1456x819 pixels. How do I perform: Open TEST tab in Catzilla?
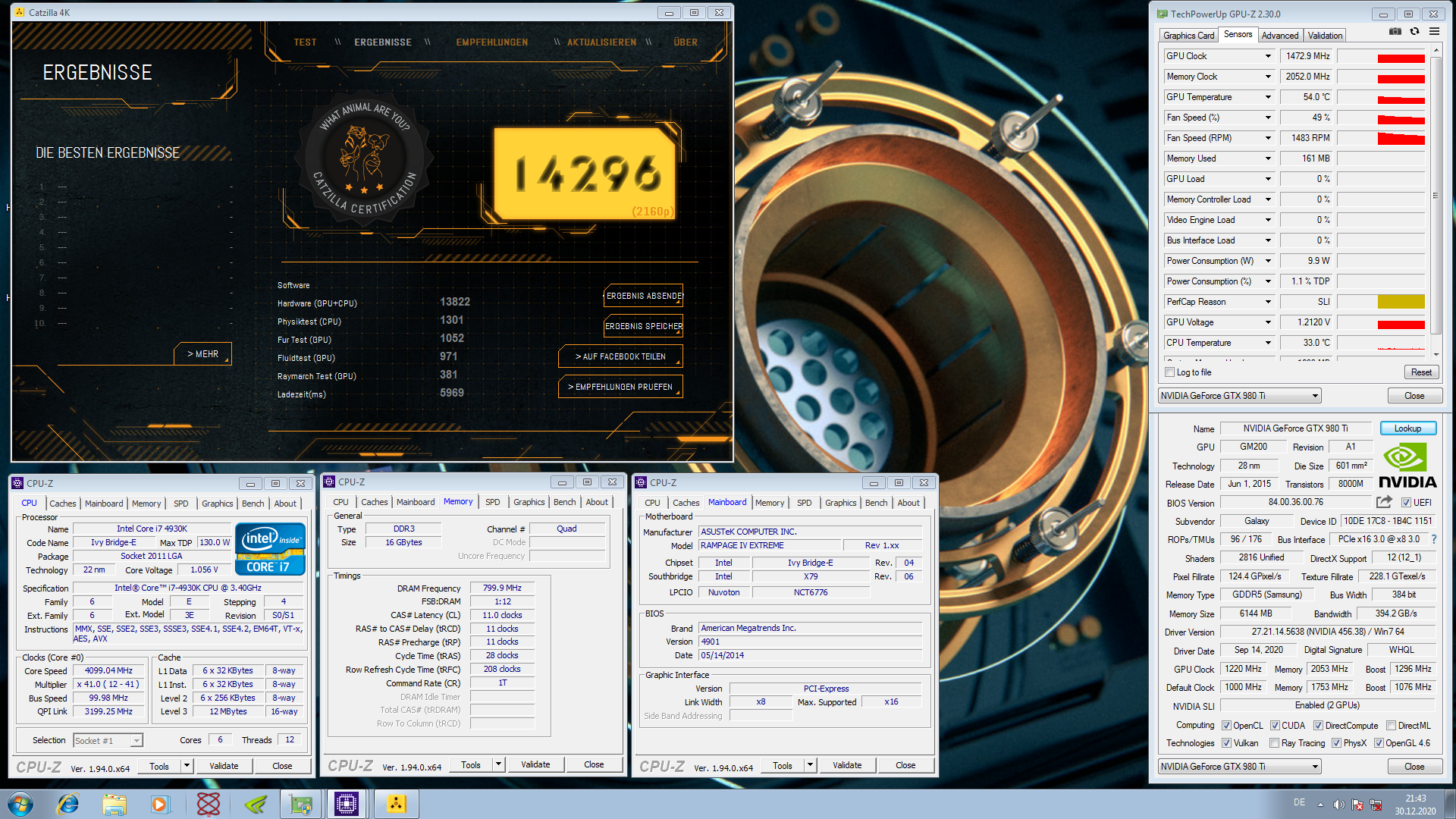click(305, 42)
